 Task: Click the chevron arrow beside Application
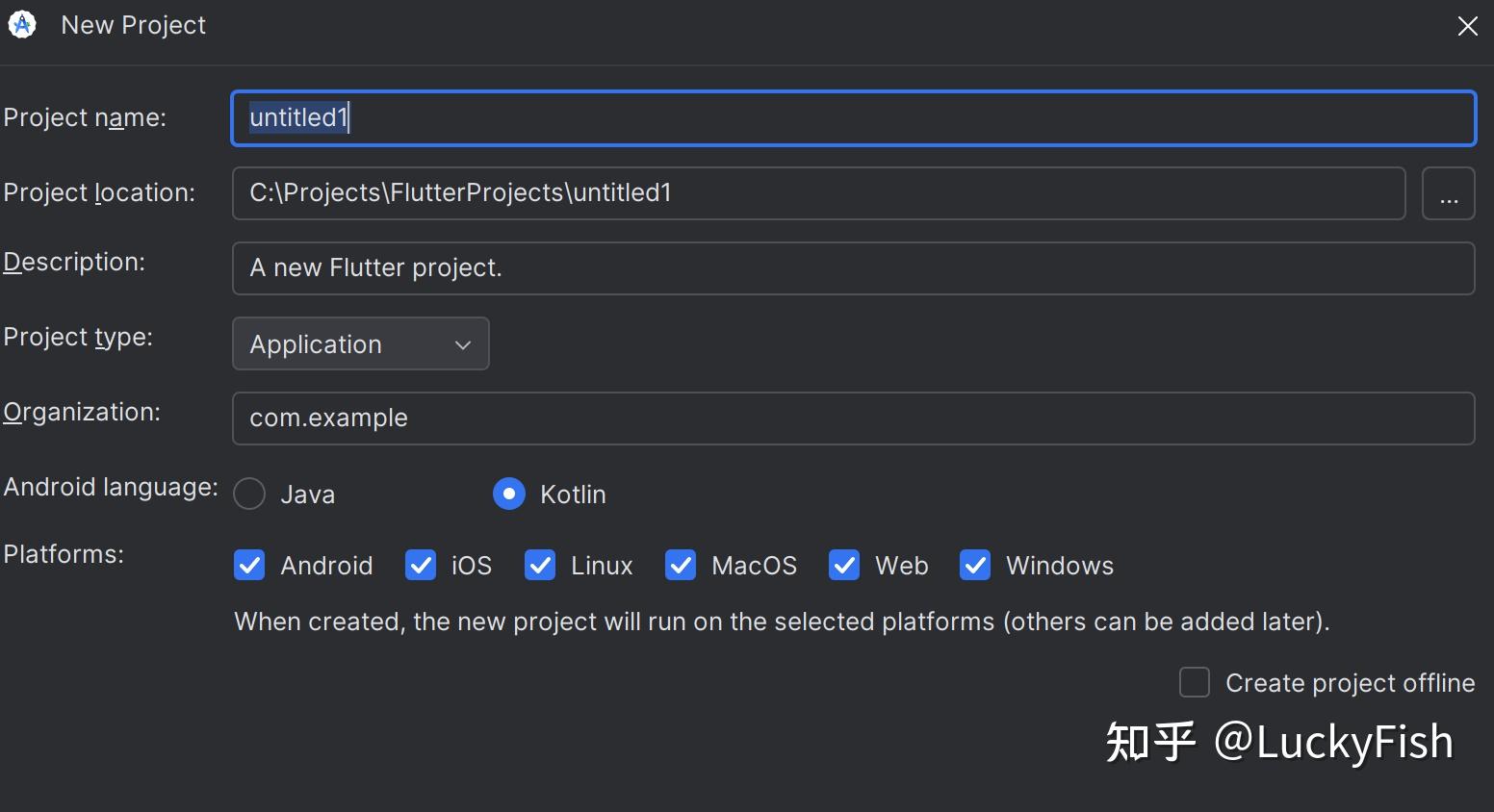(463, 344)
